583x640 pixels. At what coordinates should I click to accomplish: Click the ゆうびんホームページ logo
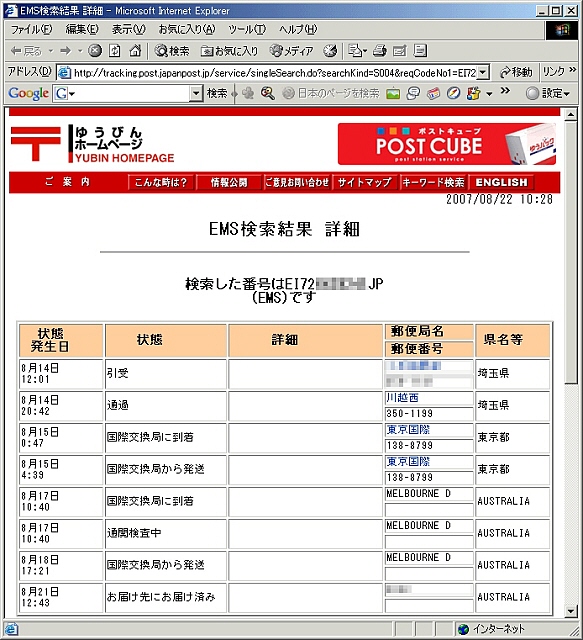tap(93, 144)
